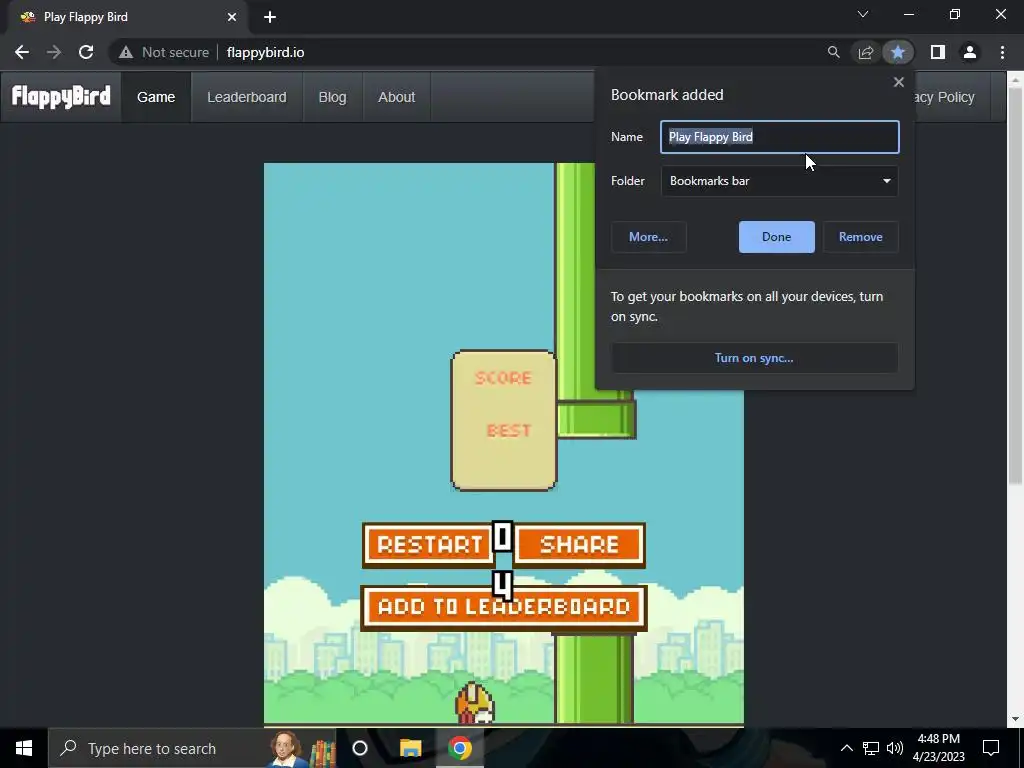
Task: Open the Folder dropdown showing Bookmarks bar
Action: coord(780,181)
